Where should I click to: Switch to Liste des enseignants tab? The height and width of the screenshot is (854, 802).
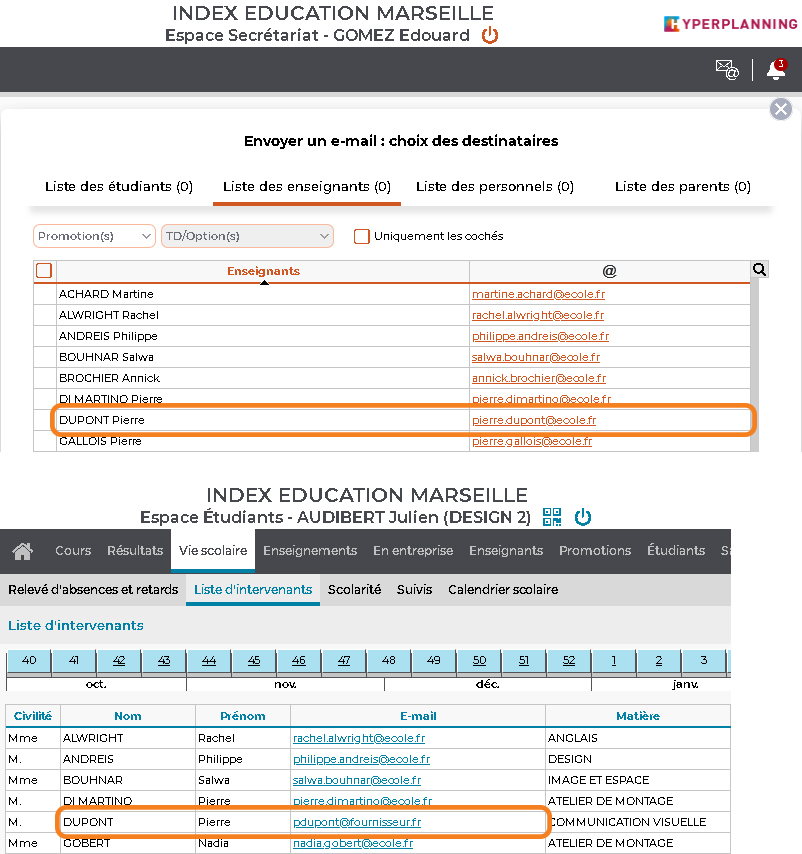[307, 187]
